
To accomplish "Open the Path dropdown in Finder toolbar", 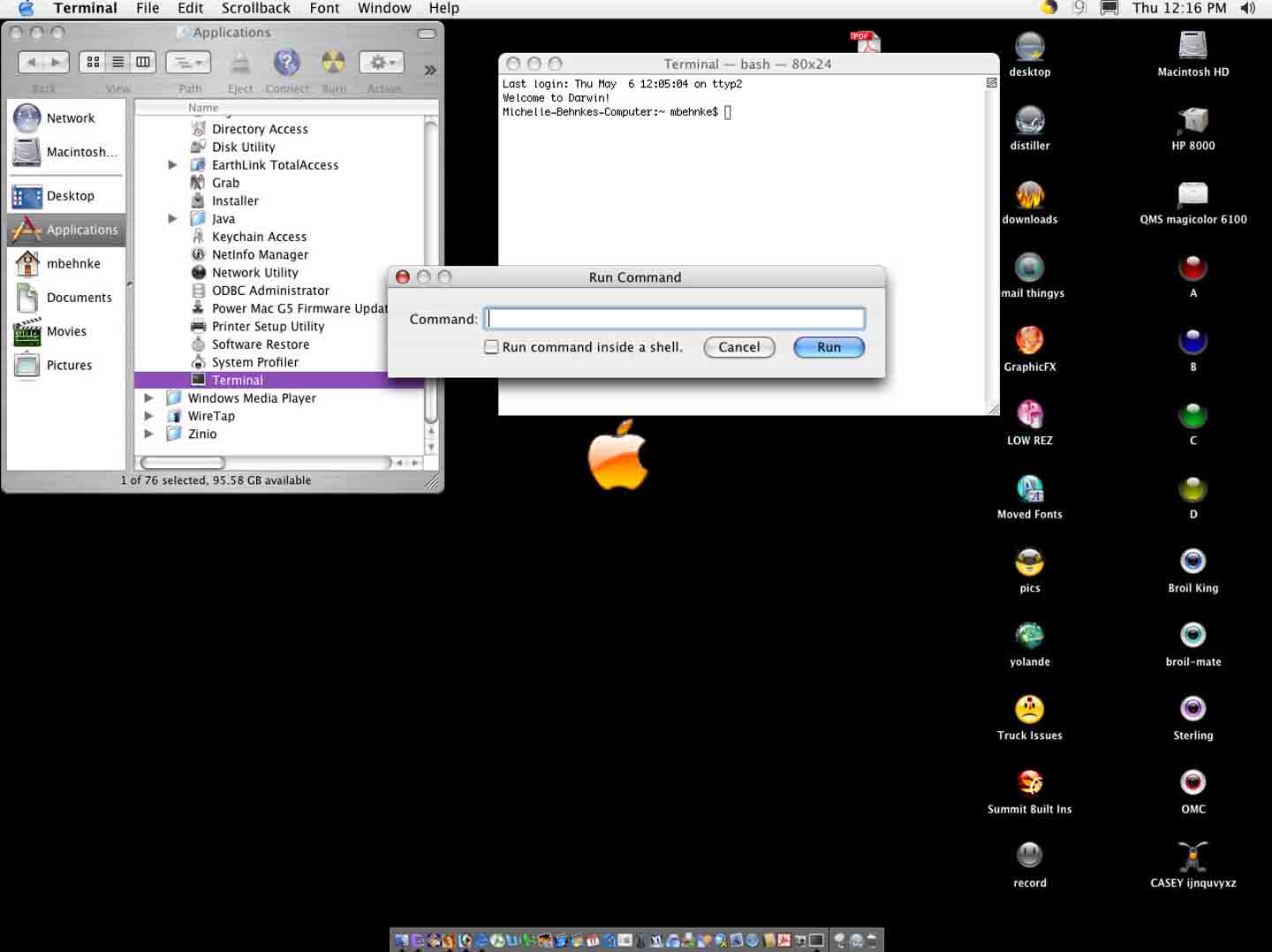I will pyautogui.click(x=188, y=63).
